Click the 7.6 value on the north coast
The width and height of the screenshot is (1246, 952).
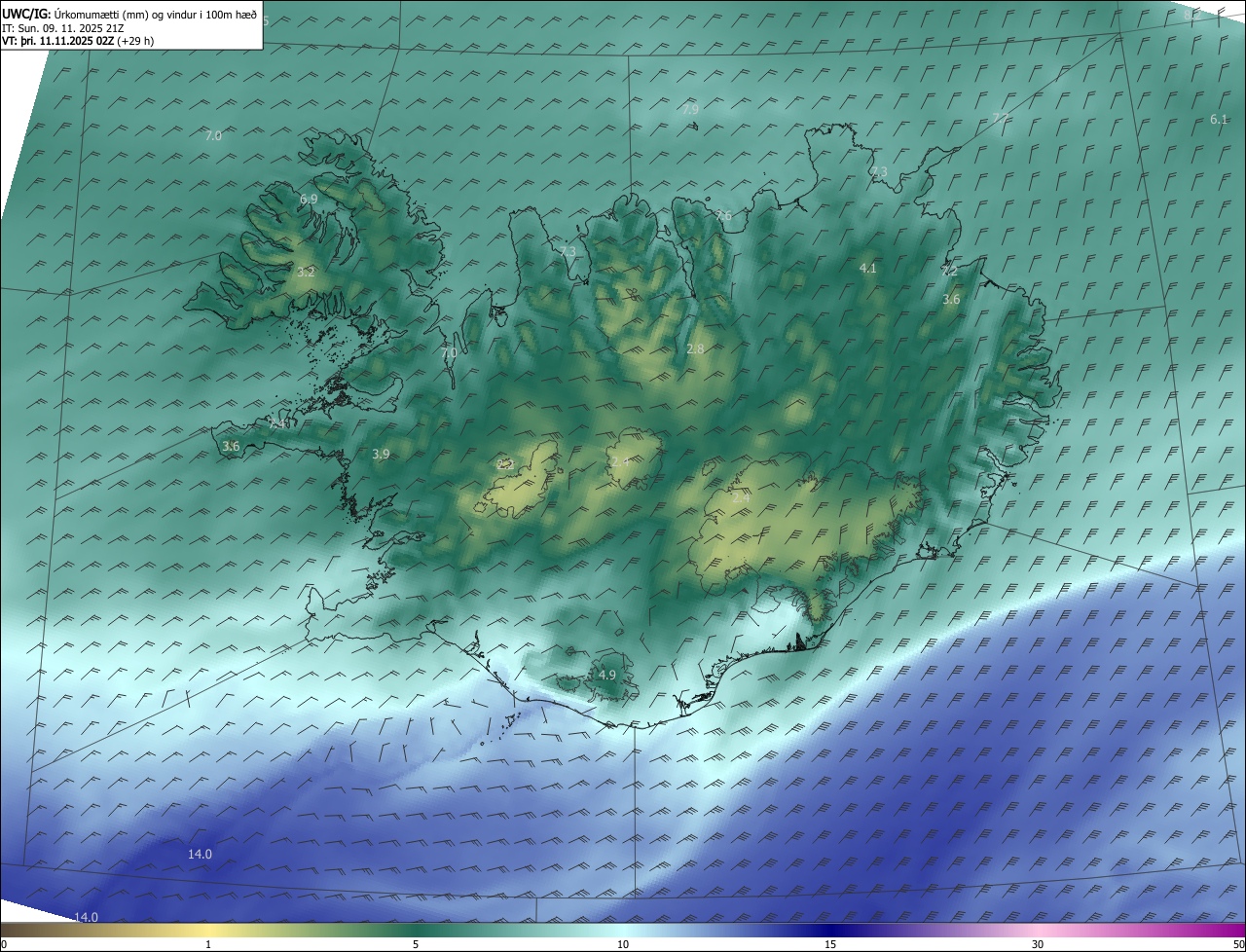722,216
